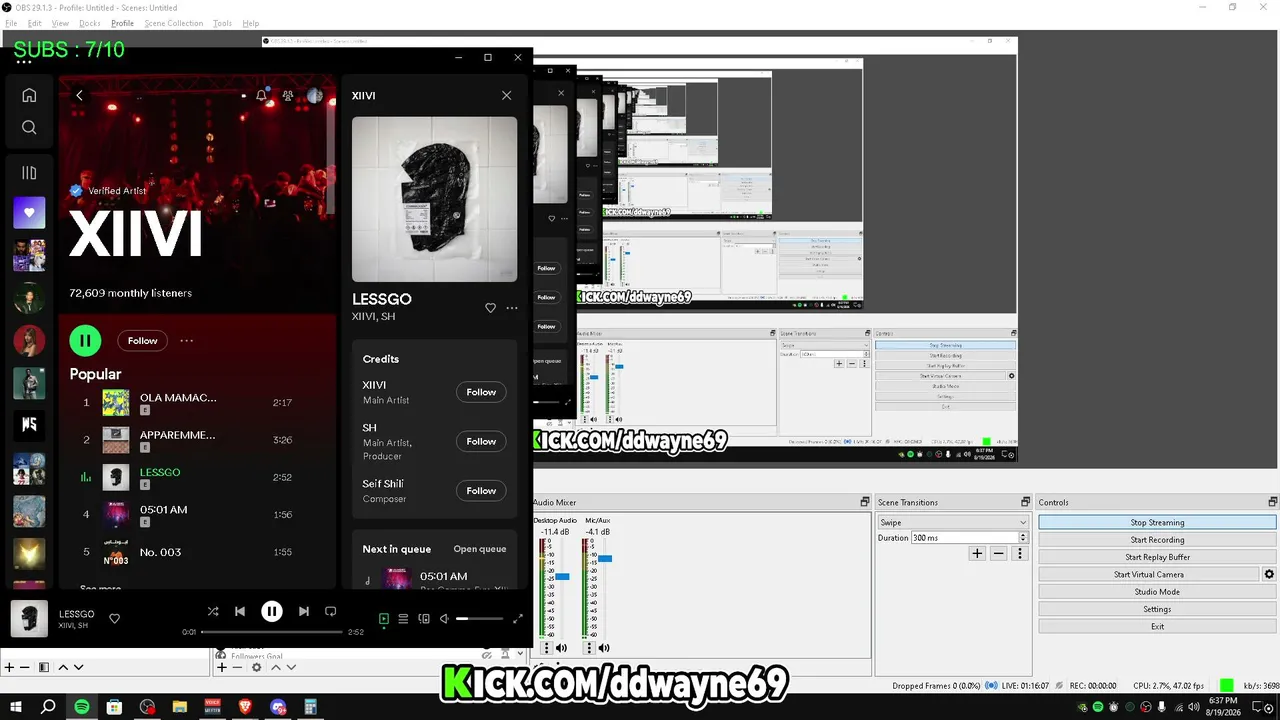Enable Studio Mode in OBS Controls
The image size is (1280, 720).
1157,592
